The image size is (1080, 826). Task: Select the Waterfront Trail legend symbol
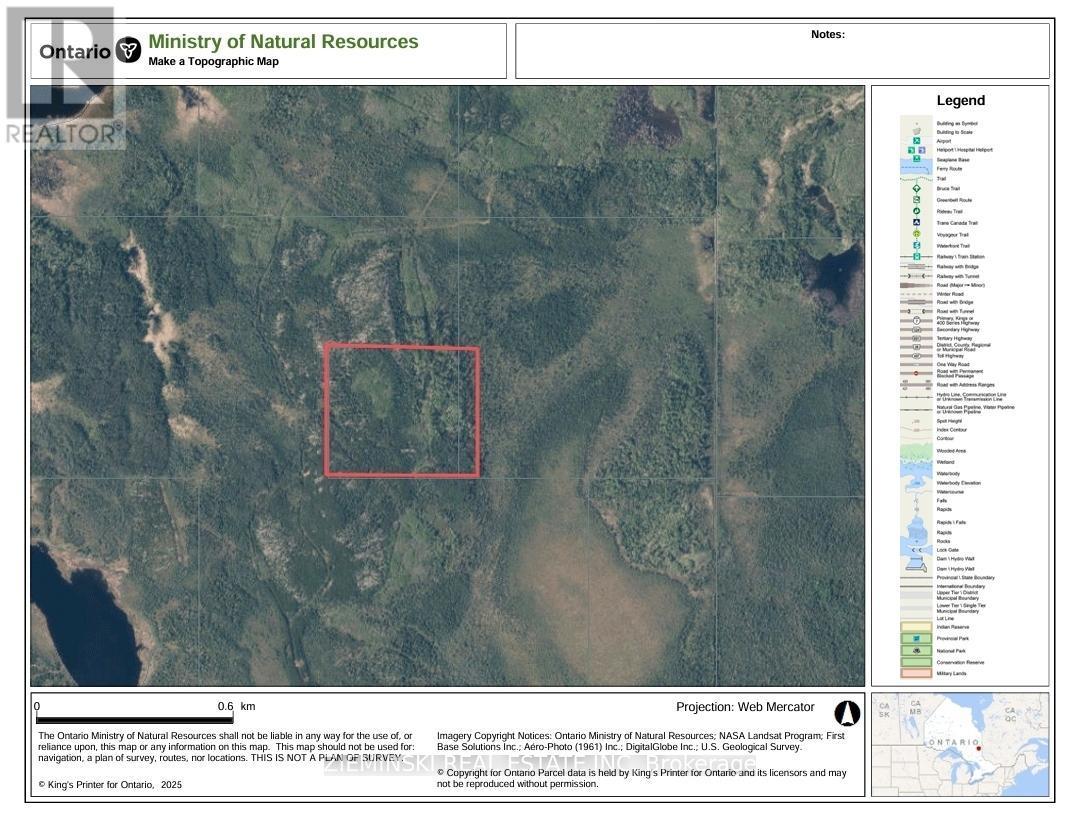point(916,245)
